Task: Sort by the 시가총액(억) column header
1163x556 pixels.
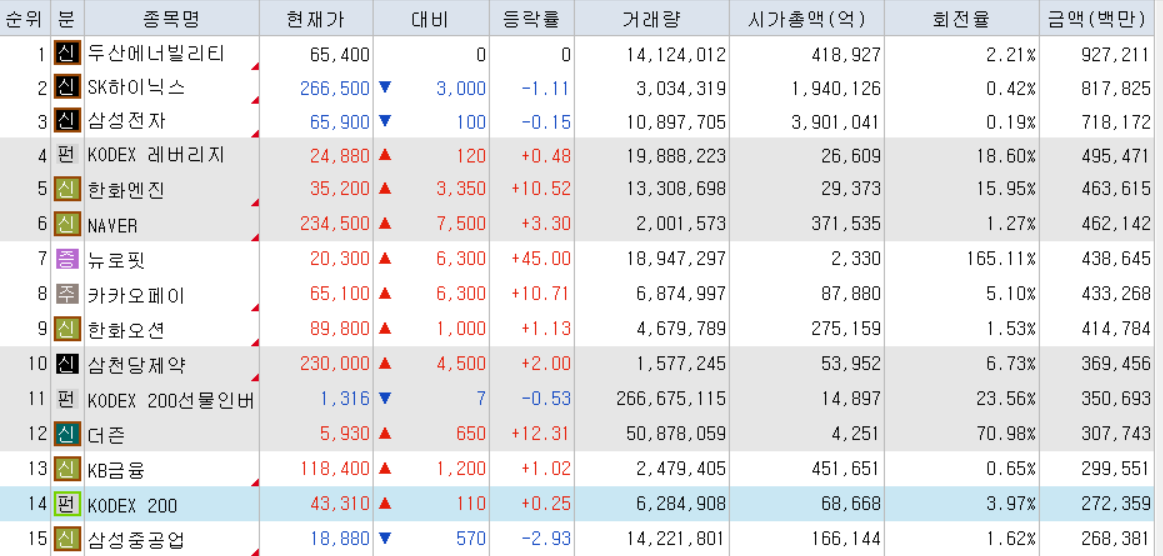Action: (807, 18)
